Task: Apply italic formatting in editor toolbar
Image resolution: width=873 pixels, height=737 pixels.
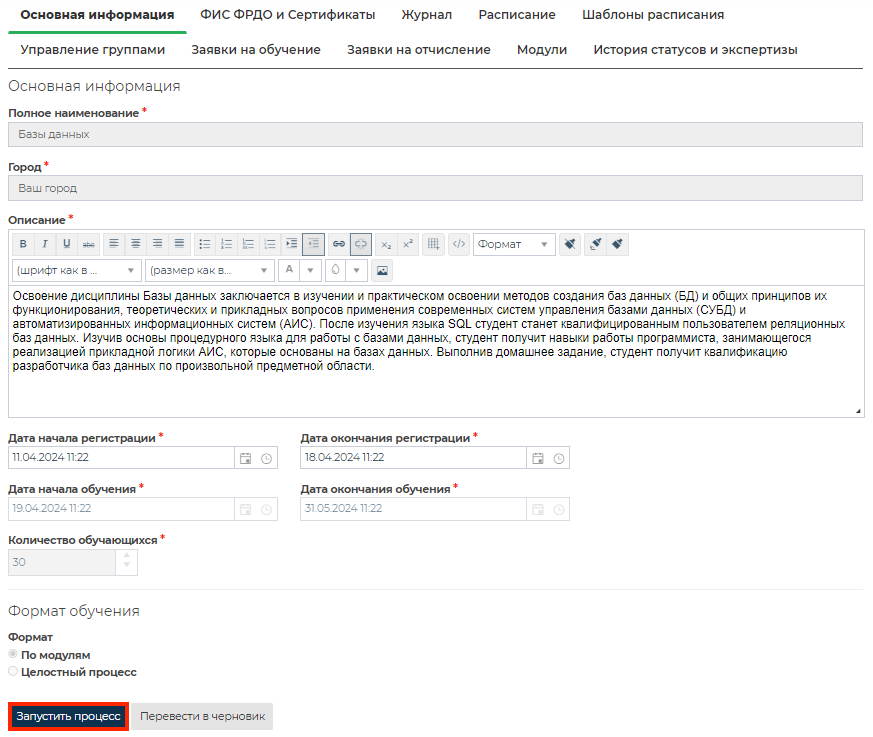Action: [45, 244]
